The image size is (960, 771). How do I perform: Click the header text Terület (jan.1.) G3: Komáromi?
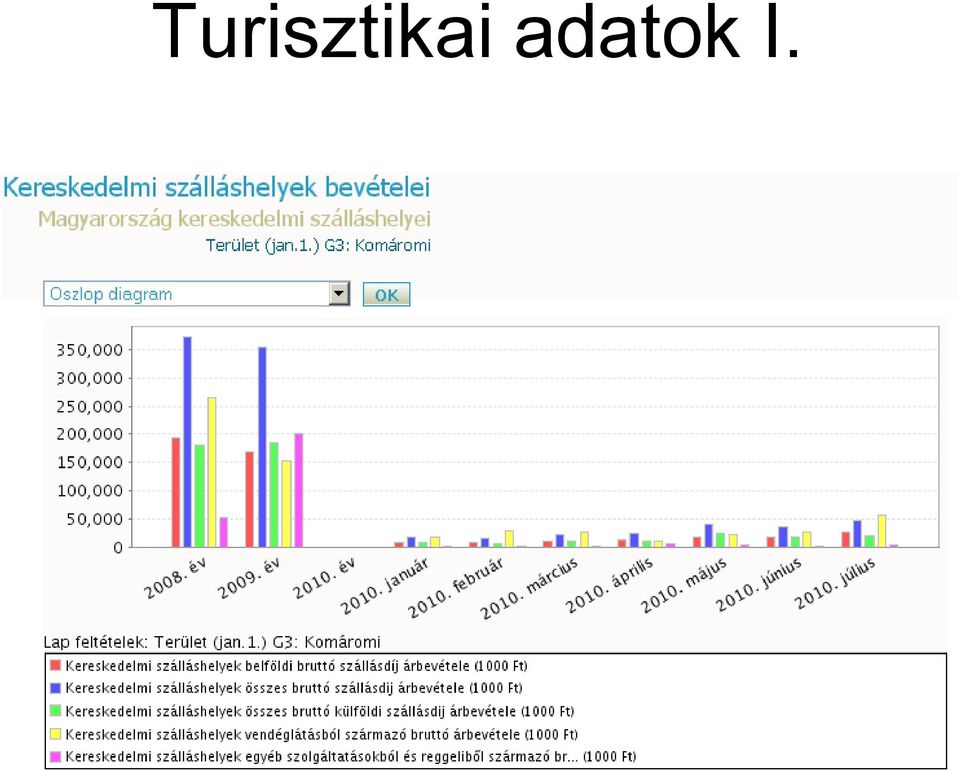[x=318, y=246]
